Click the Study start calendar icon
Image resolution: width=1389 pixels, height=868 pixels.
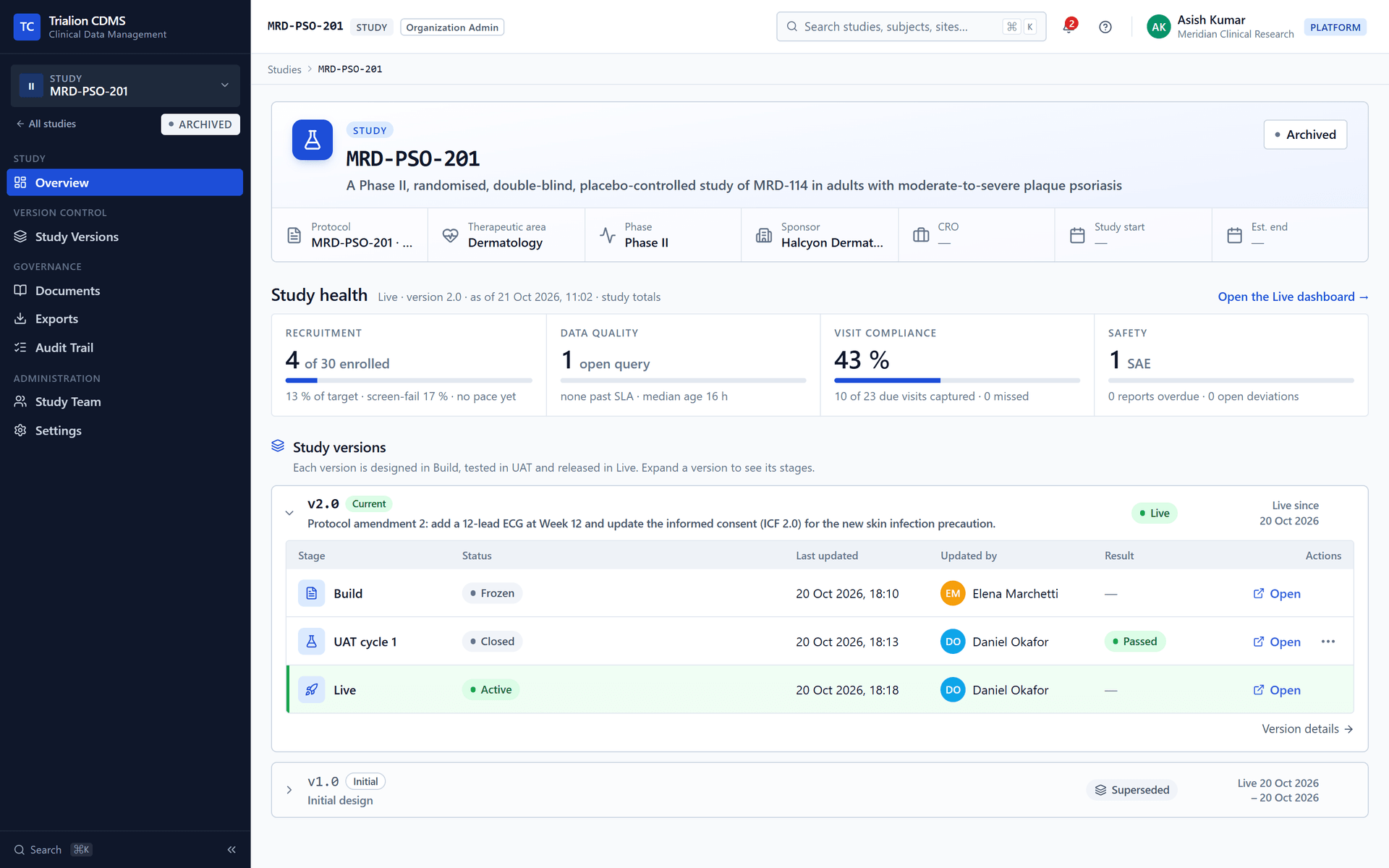(x=1077, y=235)
